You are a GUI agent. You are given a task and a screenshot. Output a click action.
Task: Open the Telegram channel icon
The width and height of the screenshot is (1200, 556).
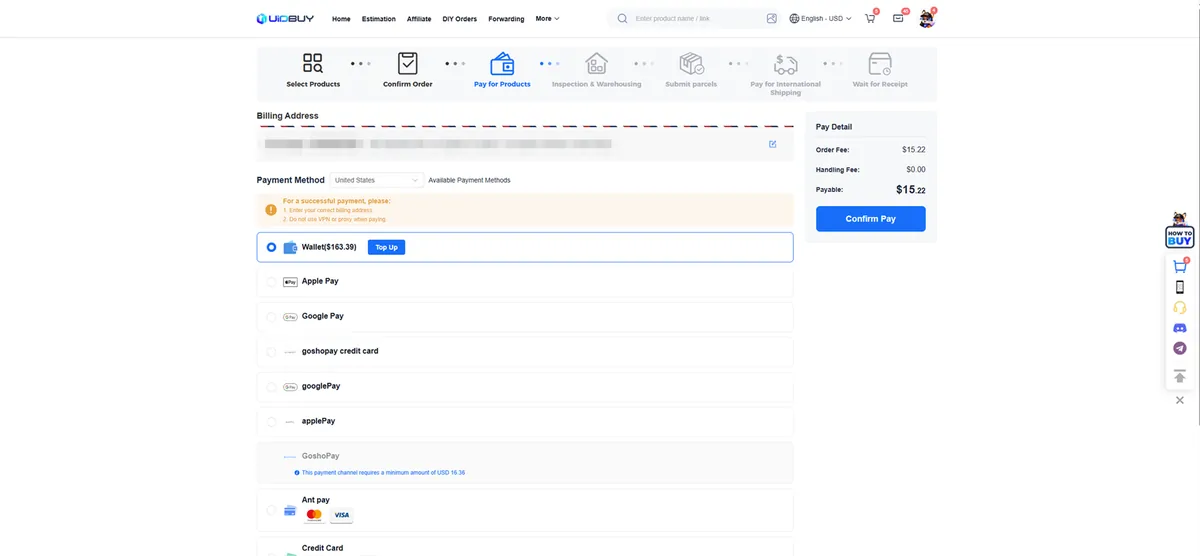[x=1180, y=348]
